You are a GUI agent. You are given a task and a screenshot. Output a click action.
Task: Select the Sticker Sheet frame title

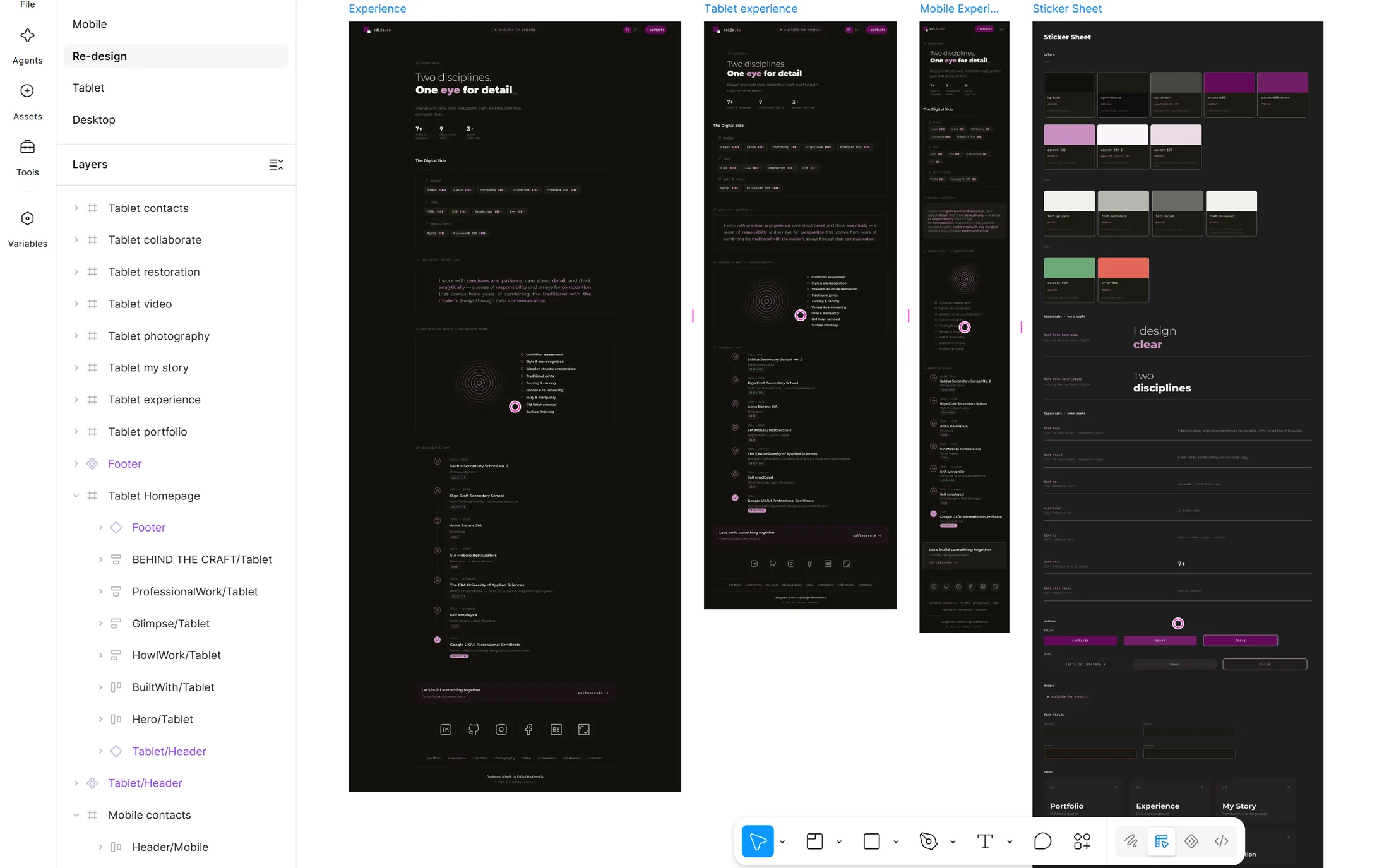tap(1067, 9)
